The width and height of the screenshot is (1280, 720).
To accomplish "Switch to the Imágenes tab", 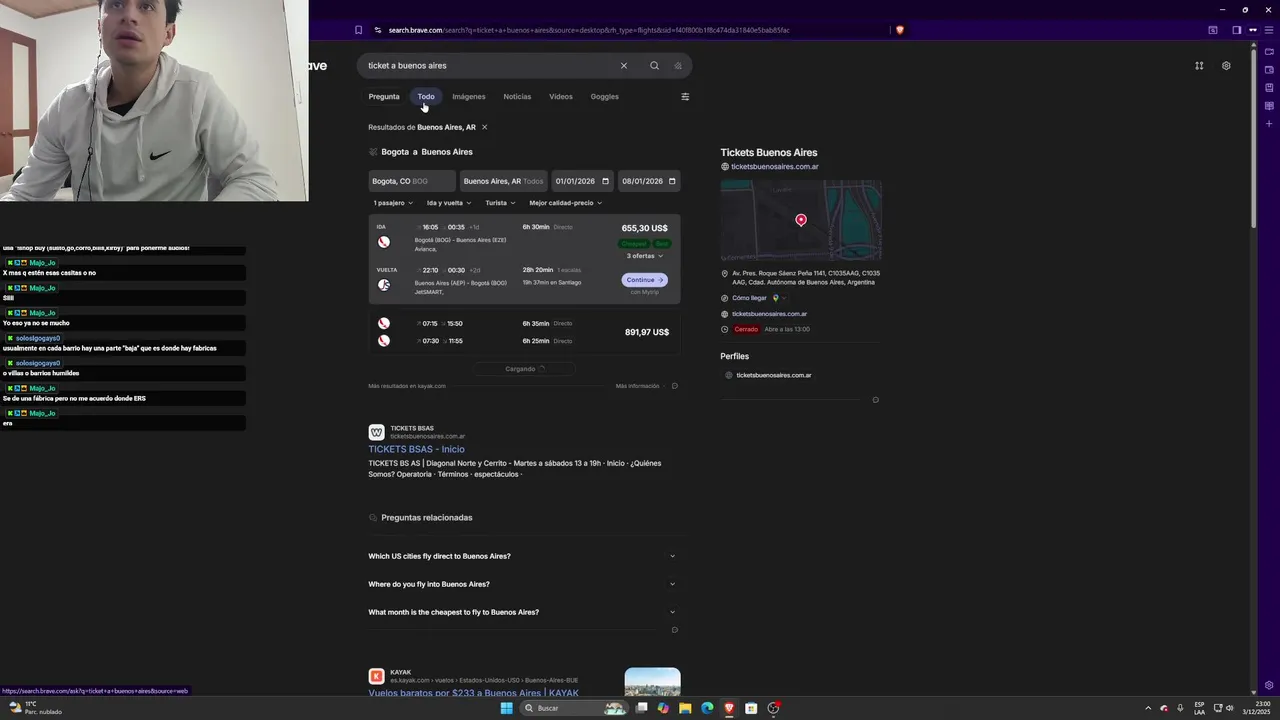I will (x=469, y=97).
